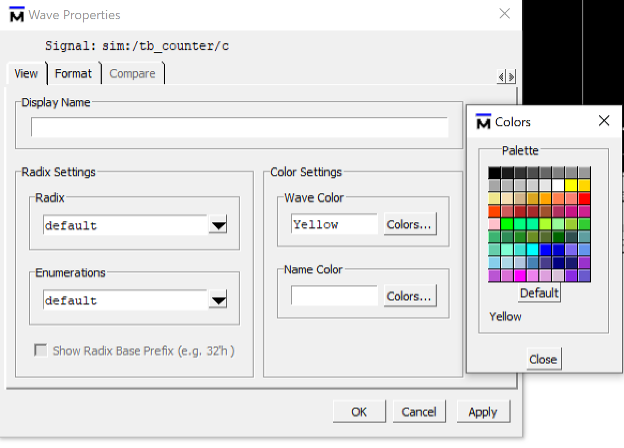
Task: Pick the bright pure green swatch
Action: coord(507,224)
